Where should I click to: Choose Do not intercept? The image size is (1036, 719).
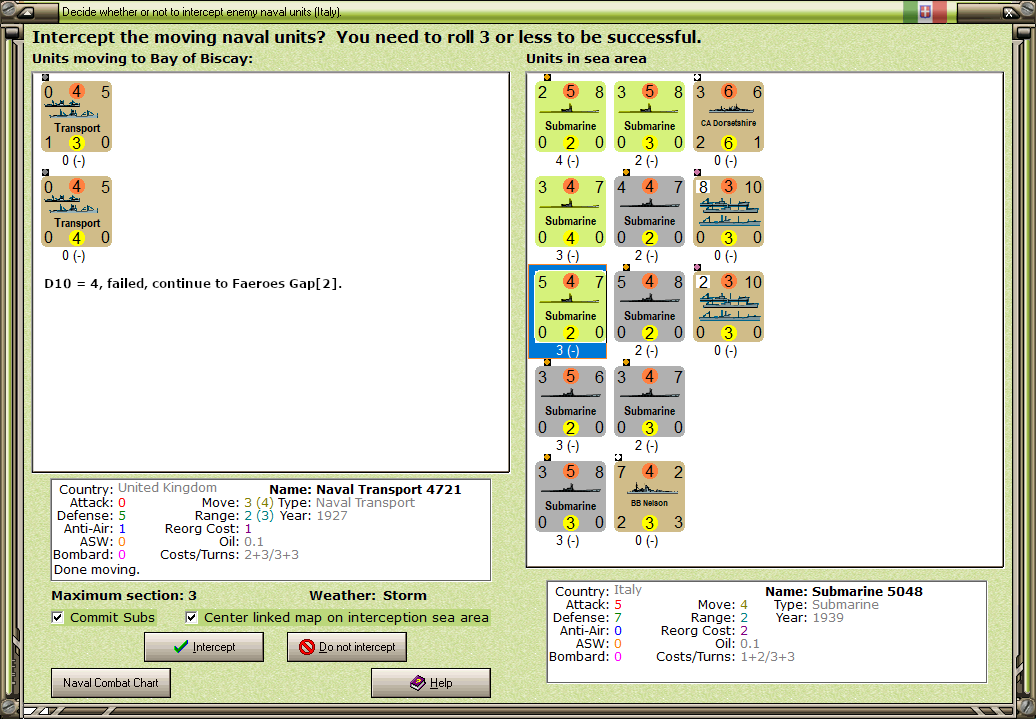tap(347, 647)
